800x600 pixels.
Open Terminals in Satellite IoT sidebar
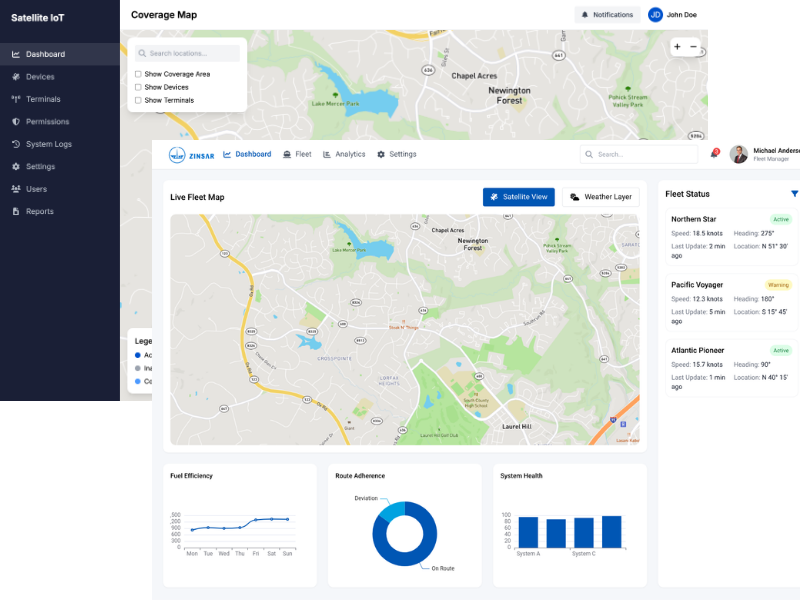pos(60,99)
